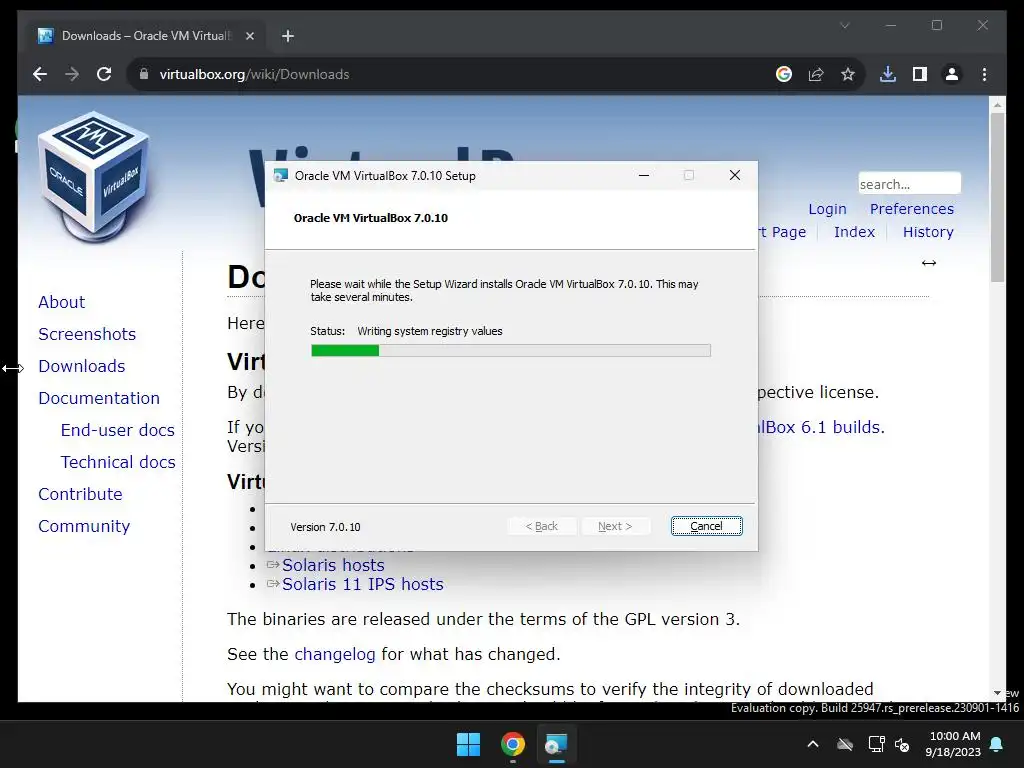This screenshot has width=1024, height=768.
Task: Cancel the VirtualBox installation
Action: tap(707, 526)
